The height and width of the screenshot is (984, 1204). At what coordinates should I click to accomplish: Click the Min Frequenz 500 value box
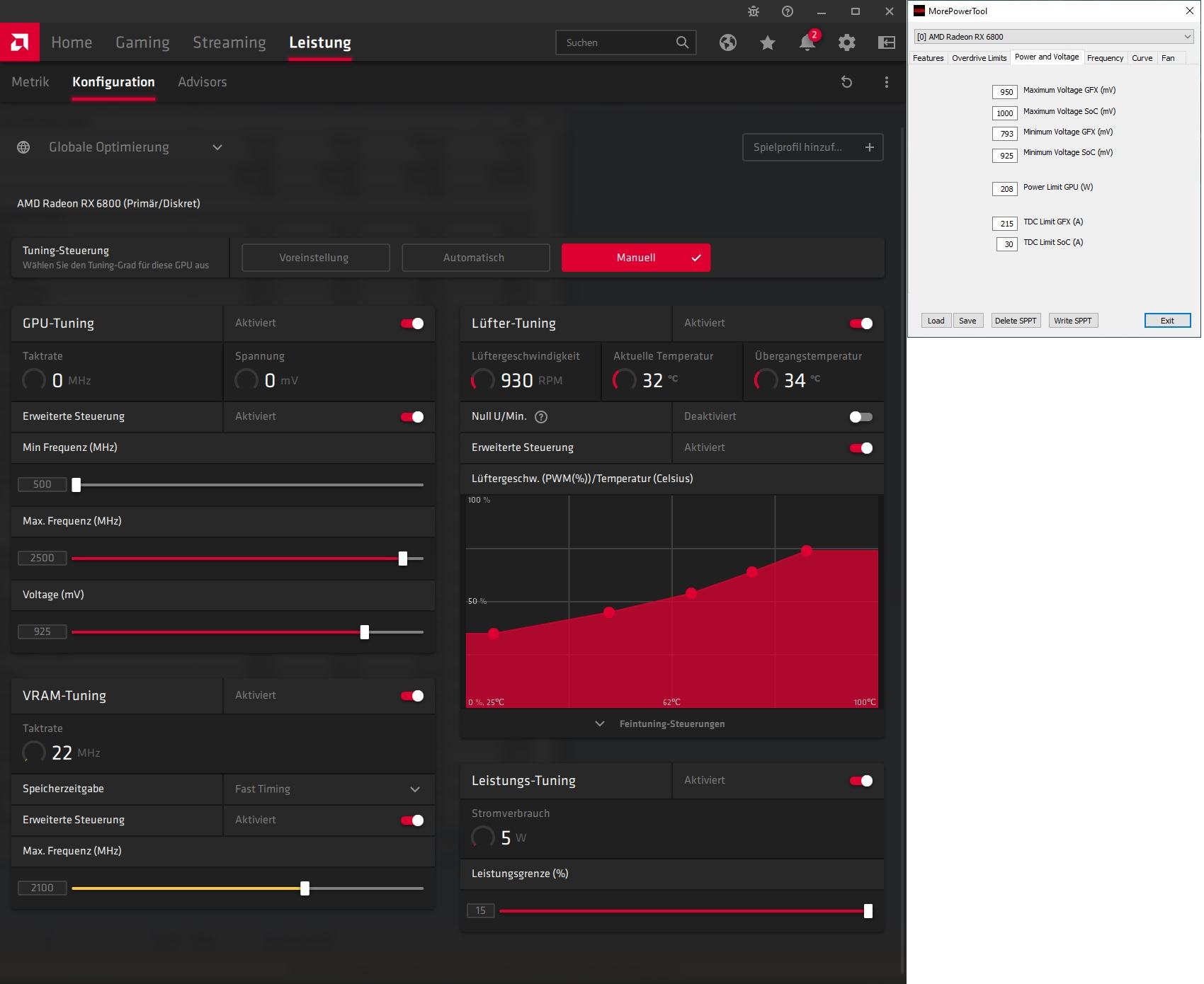click(x=42, y=484)
